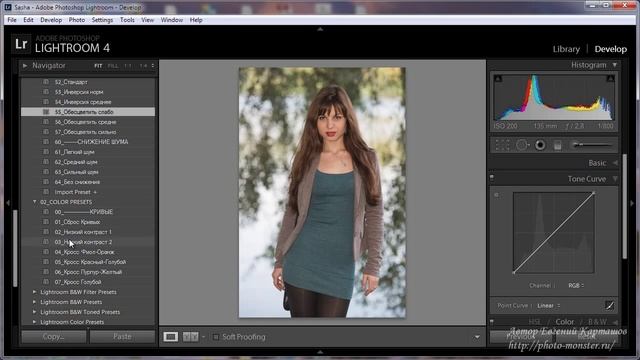Image resolution: width=640 pixels, height=360 pixels.
Task: Switch to Loupe view in toolbar
Action: pos(171,337)
